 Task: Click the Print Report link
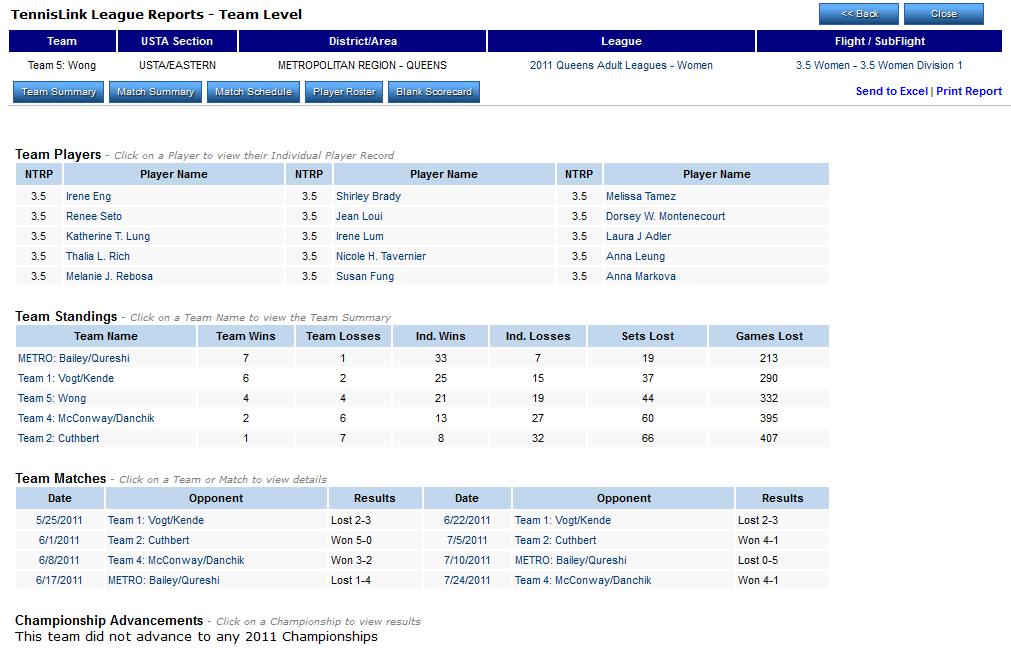coord(968,91)
